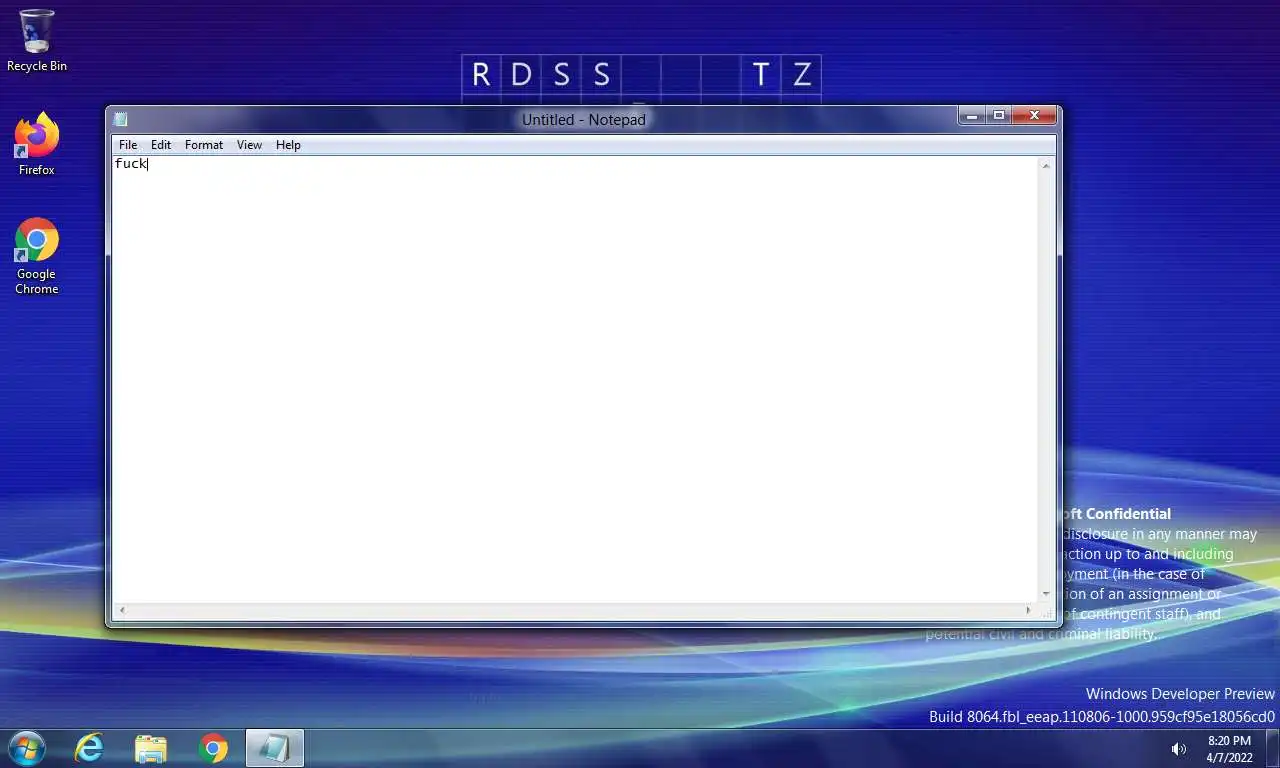Viewport: 1280px width, 768px height.
Task: Select the Google Chrome desktop shortcut
Action: coord(37,256)
